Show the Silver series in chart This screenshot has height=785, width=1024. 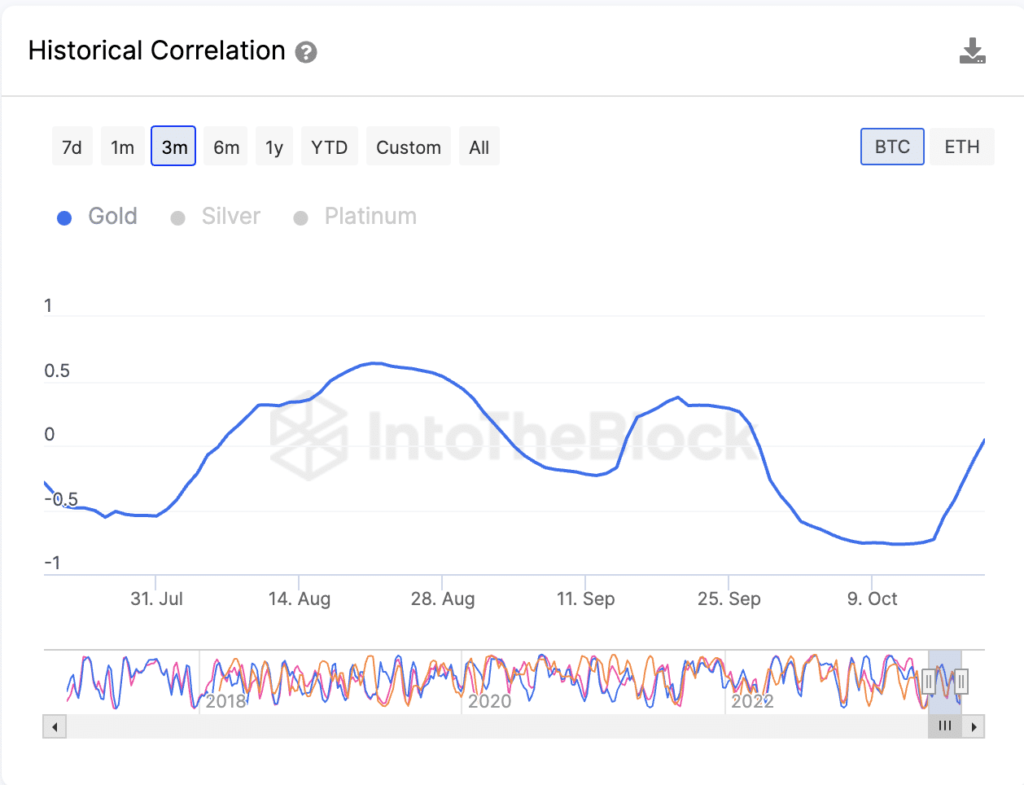click(x=216, y=217)
